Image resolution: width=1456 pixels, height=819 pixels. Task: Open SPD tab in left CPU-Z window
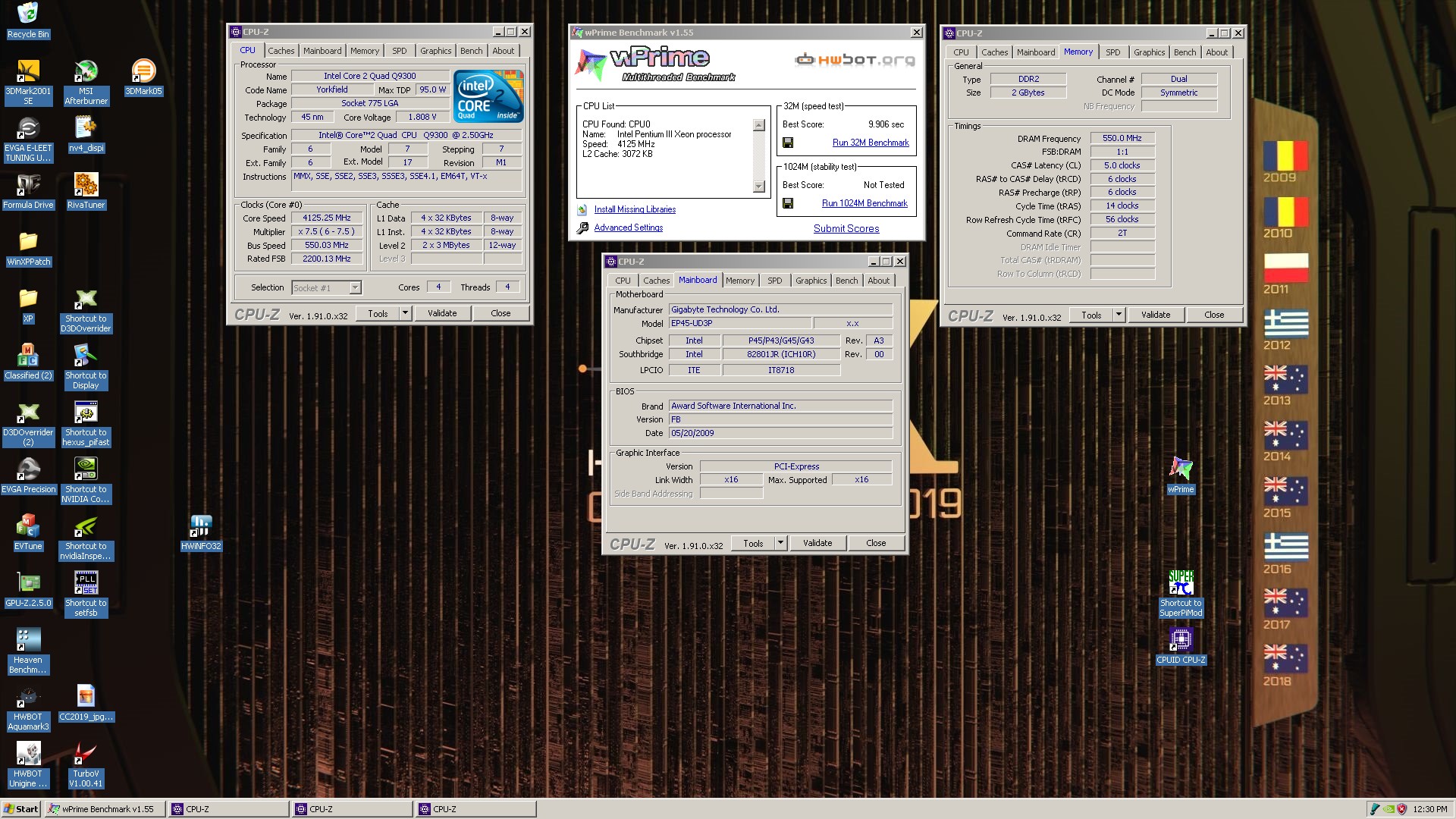pos(400,51)
